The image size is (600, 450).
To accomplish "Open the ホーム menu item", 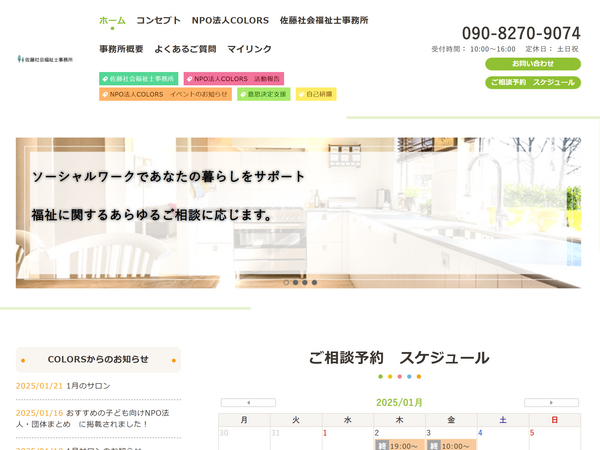I will click(112, 20).
